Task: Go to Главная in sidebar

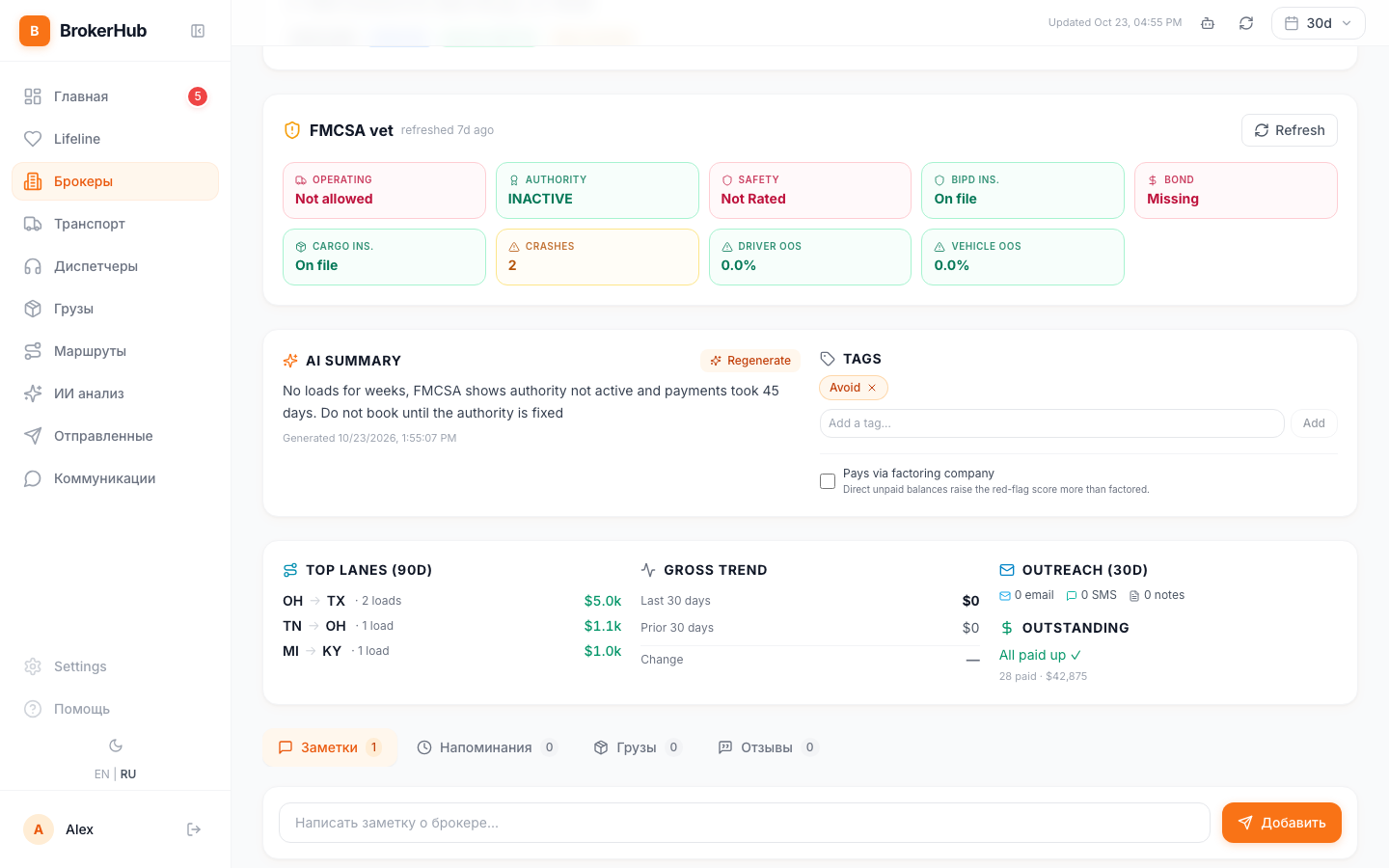Action: (116, 96)
